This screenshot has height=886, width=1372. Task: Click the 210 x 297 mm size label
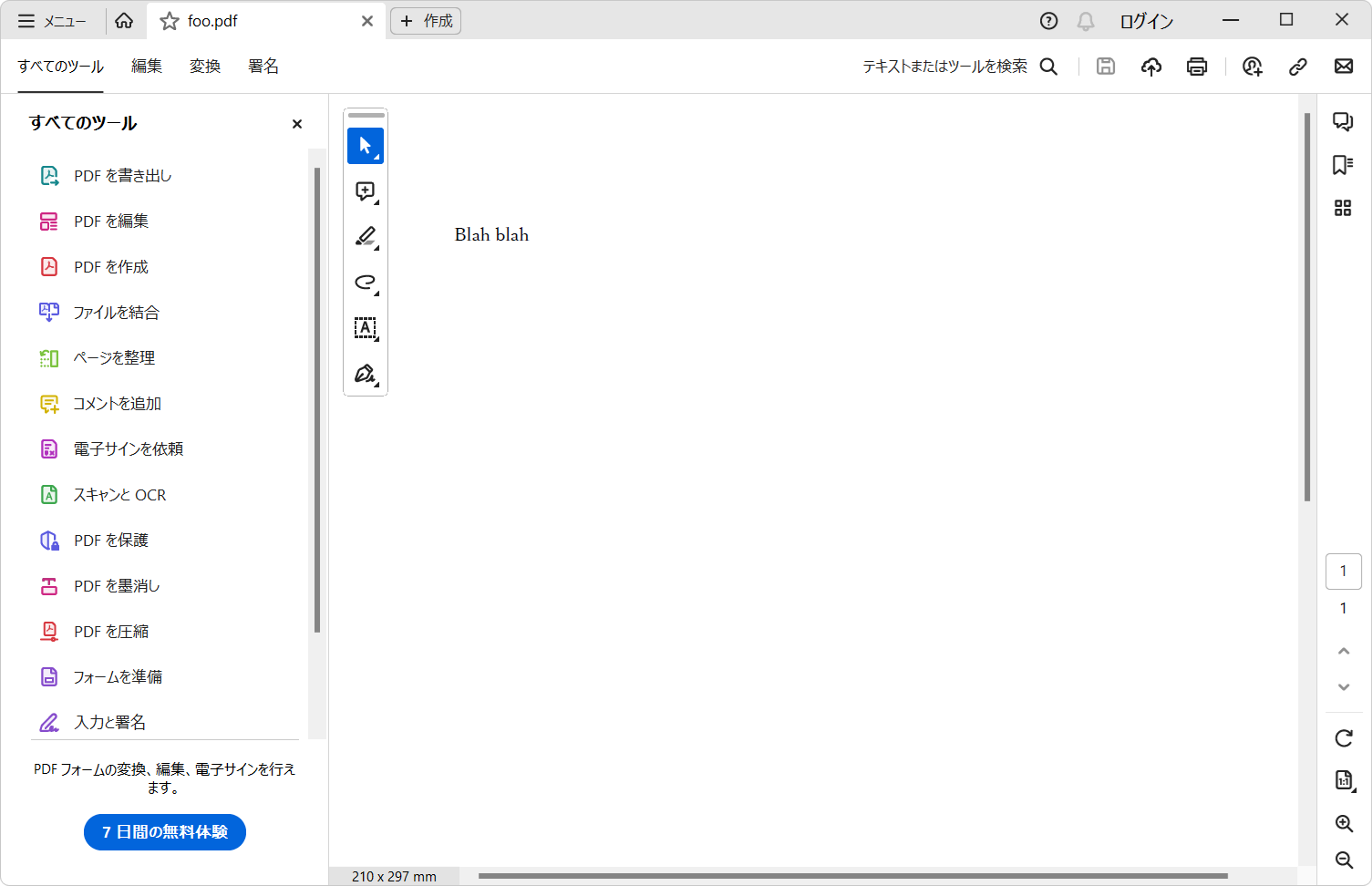coord(394,876)
